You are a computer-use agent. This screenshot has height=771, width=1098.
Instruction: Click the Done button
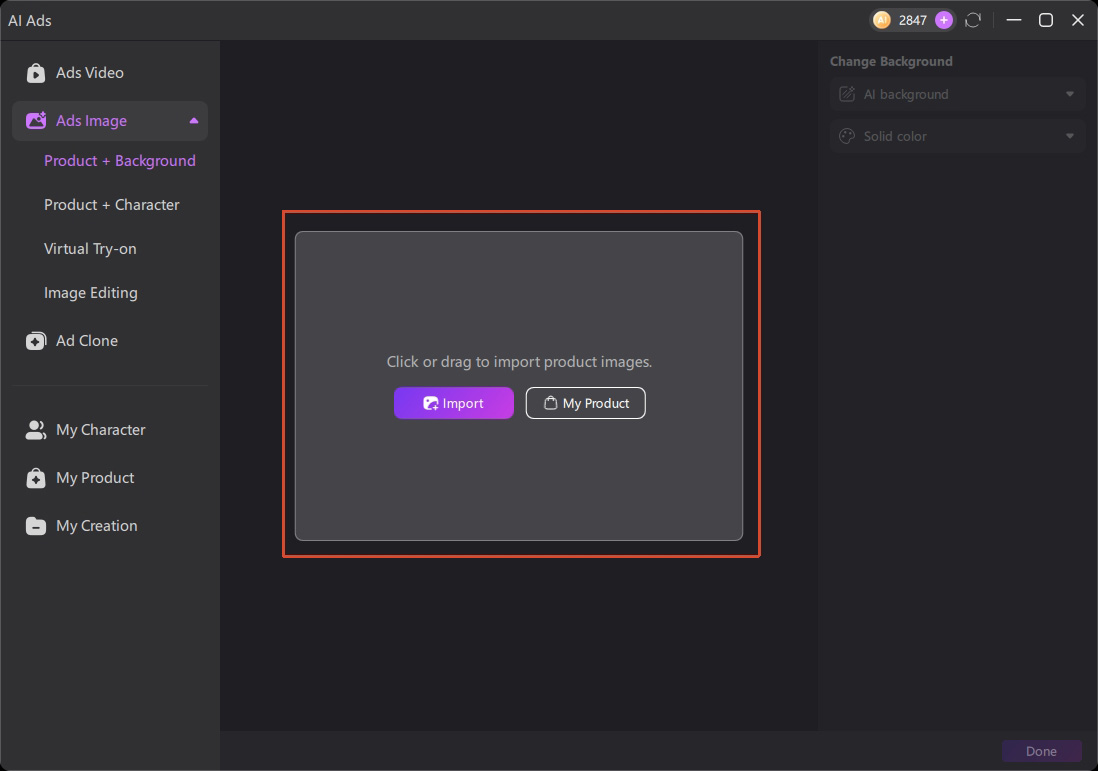(x=1041, y=751)
